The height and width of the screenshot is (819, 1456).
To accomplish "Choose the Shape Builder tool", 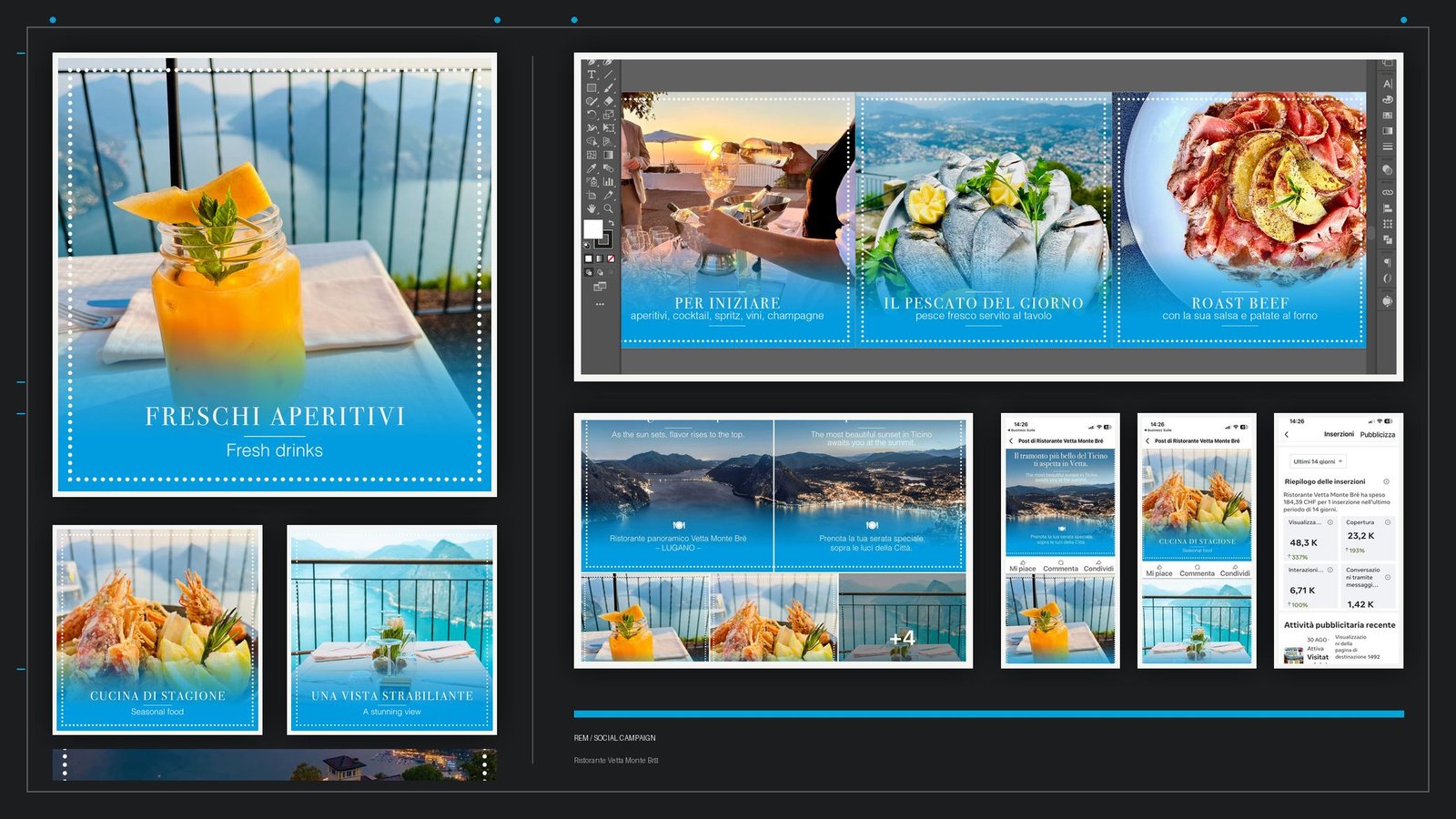I will 591,142.
